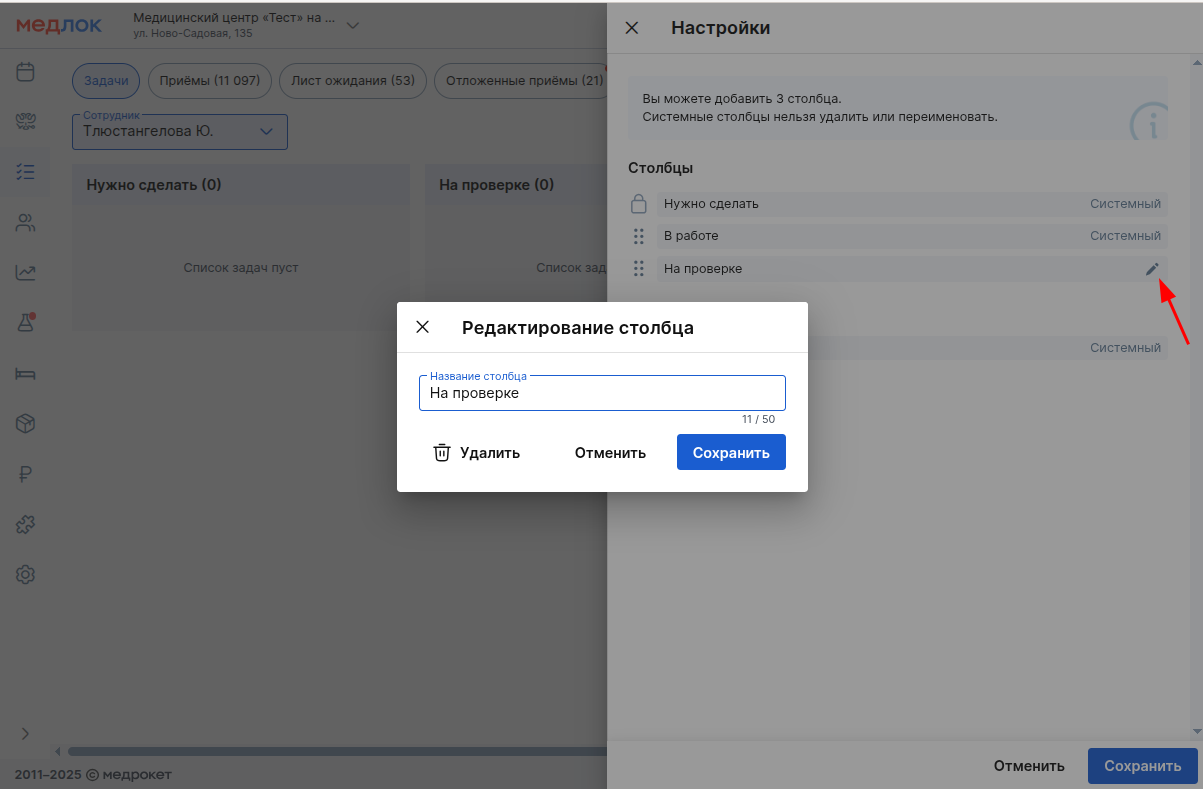Click trash «Удалить» button in dialog
This screenshot has width=1203, height=789.
point(477,453)
